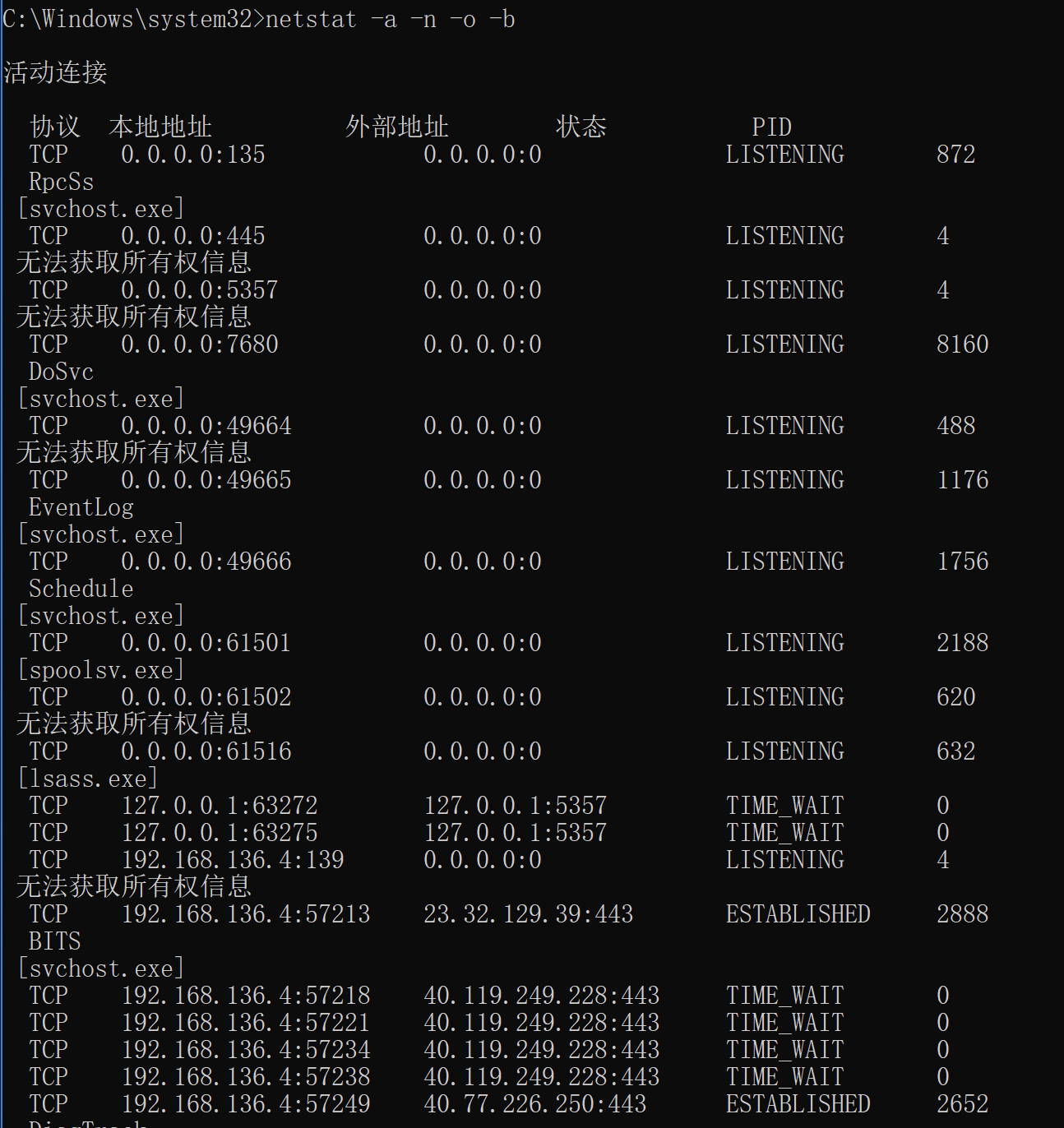Click the [spoolsv.exe] process entry
The image size is (1064, 1128).
100,670
